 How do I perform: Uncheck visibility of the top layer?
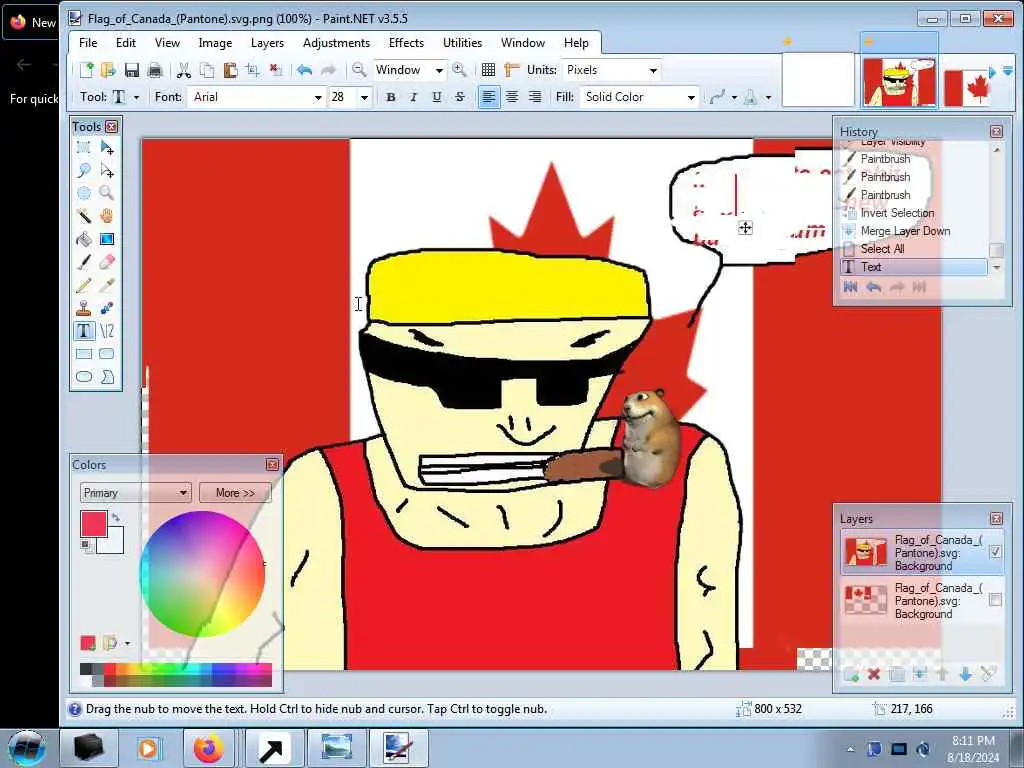point(995,552)
